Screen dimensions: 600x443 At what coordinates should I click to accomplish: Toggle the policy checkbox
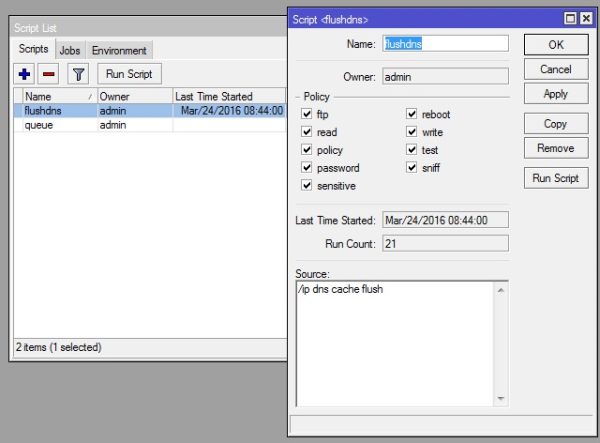[307, 149]
